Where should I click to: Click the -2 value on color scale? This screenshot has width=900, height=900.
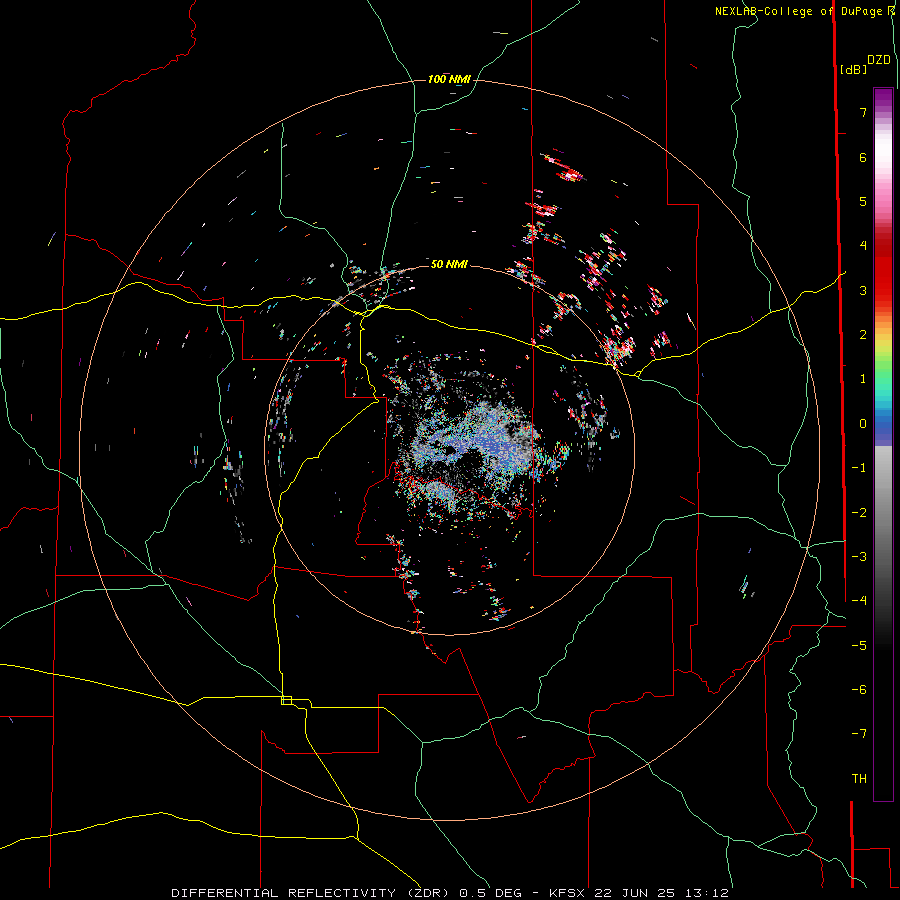(x=859, y=513)
